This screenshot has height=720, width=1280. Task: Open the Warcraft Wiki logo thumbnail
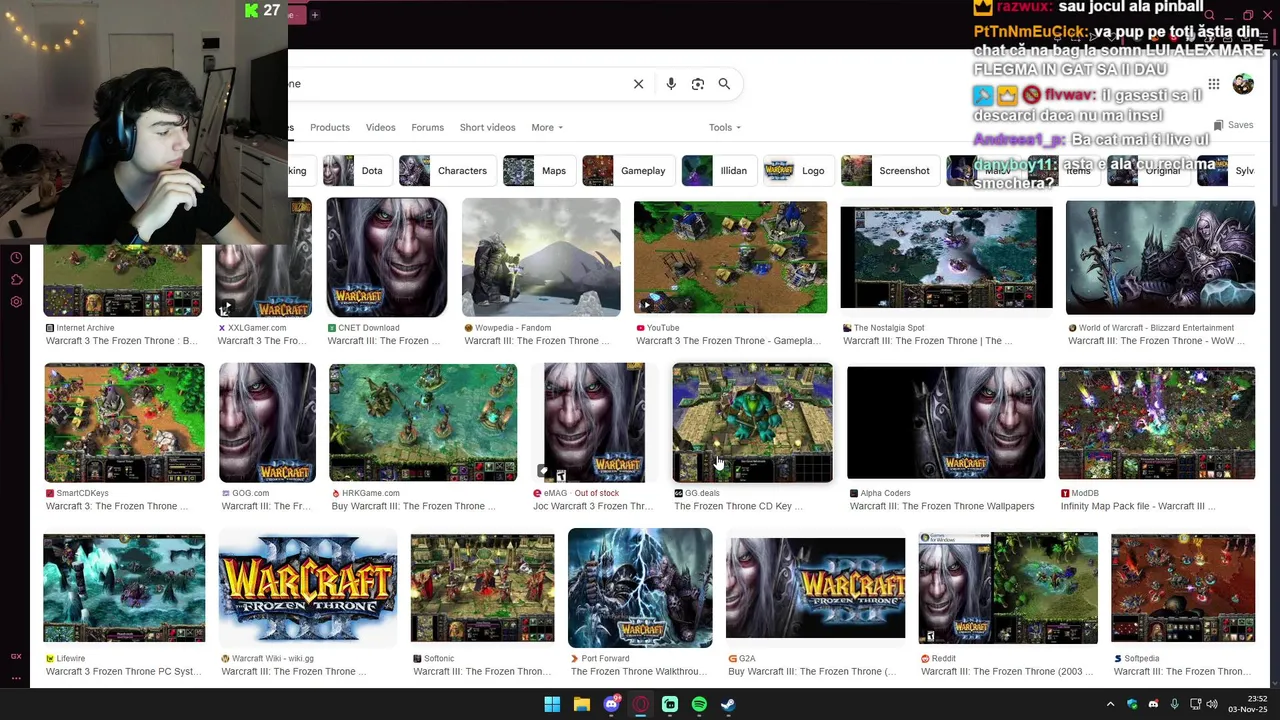click(x=308, y=588)
